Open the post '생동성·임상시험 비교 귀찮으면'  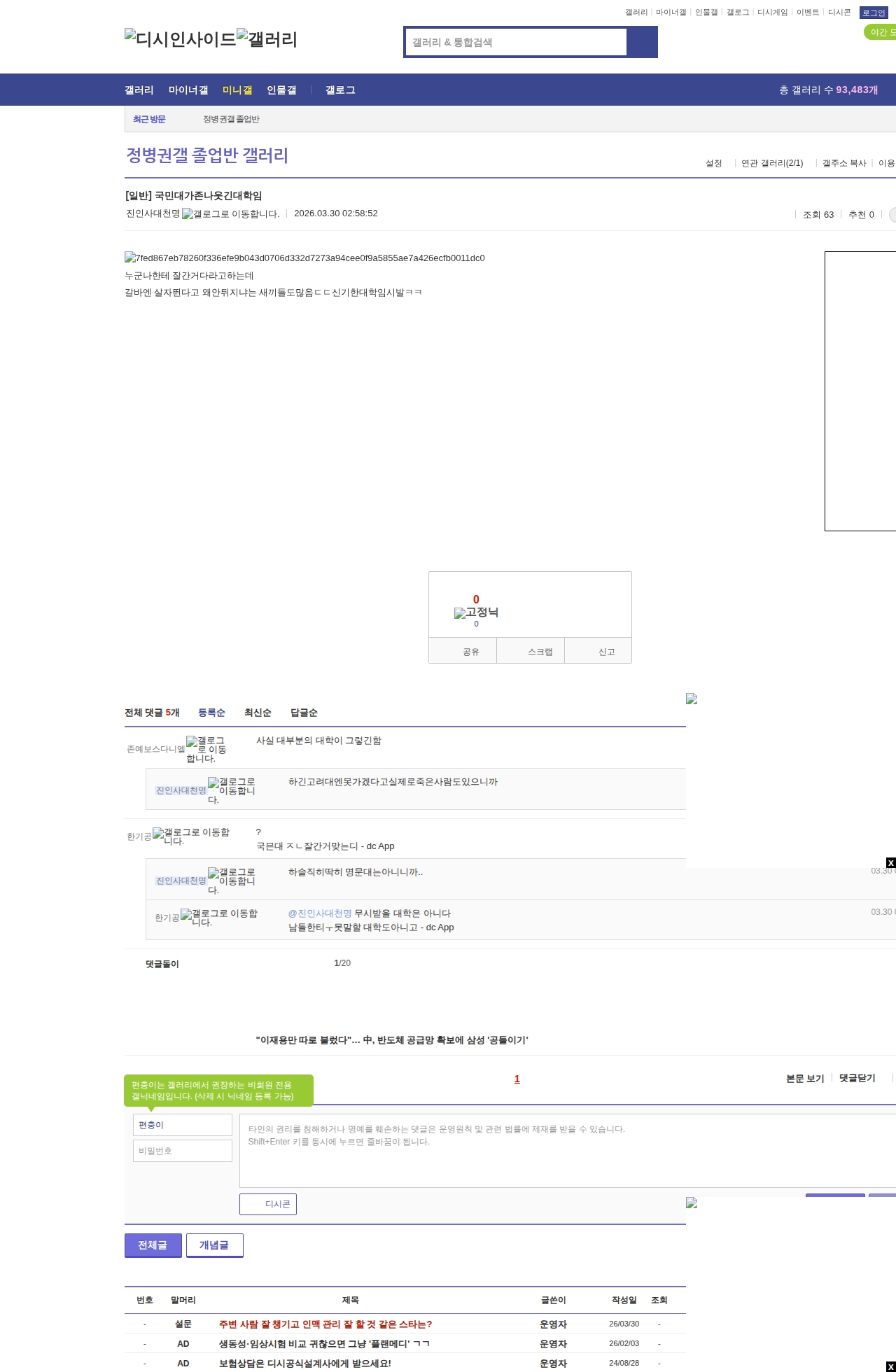tap(324, 1344)
